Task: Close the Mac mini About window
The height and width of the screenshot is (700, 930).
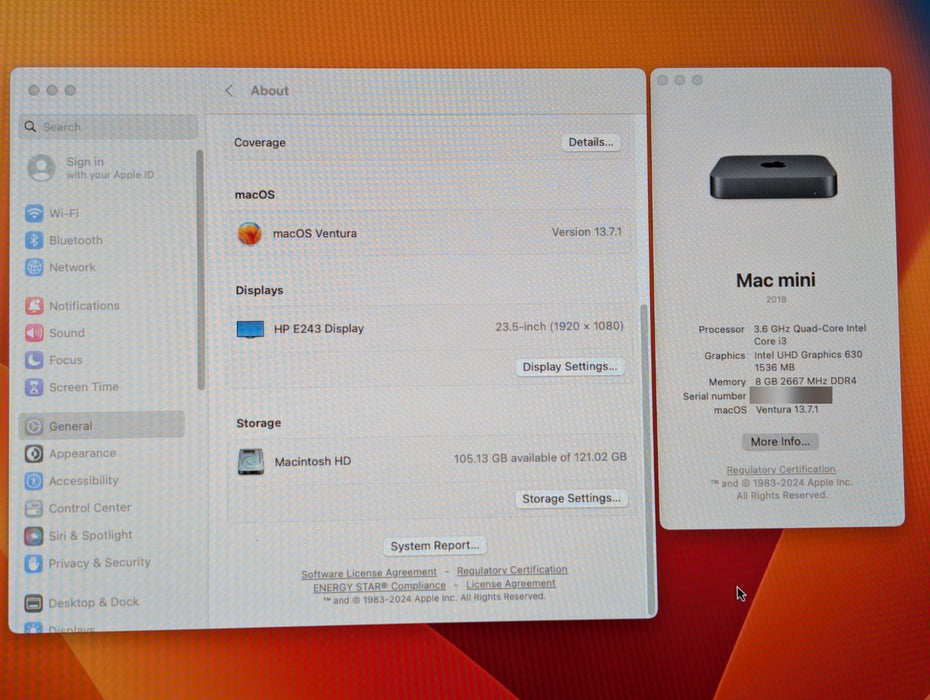Action: click(663, 80)
